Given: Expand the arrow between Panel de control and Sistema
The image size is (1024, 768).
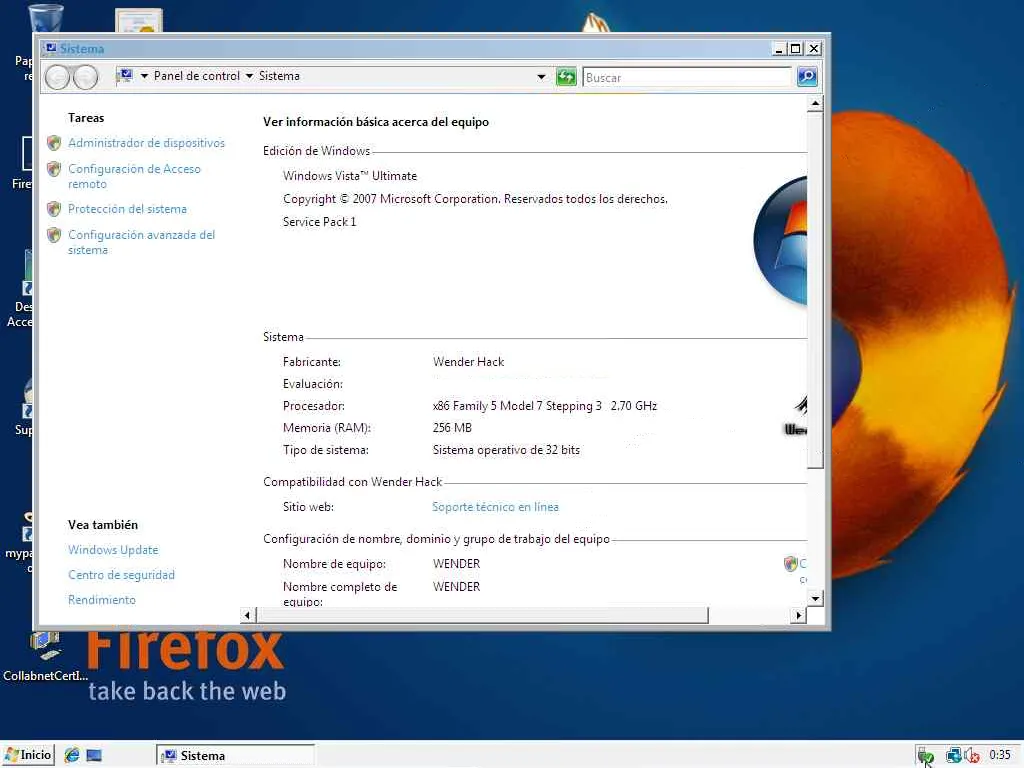Looking at the screenshot, I should tap(249, 76).
